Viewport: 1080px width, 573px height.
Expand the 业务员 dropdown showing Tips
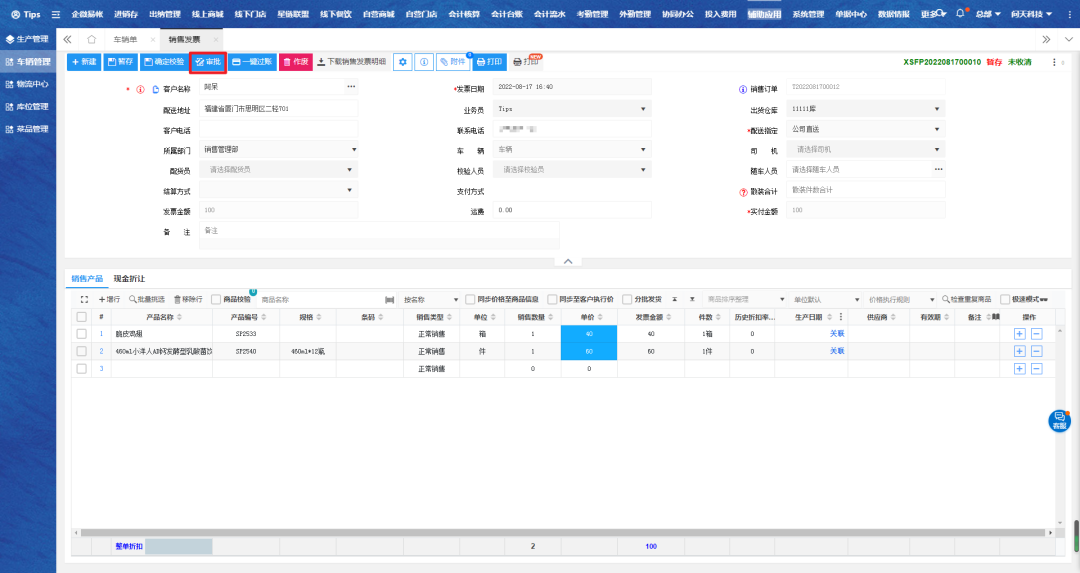pos(568,109)
